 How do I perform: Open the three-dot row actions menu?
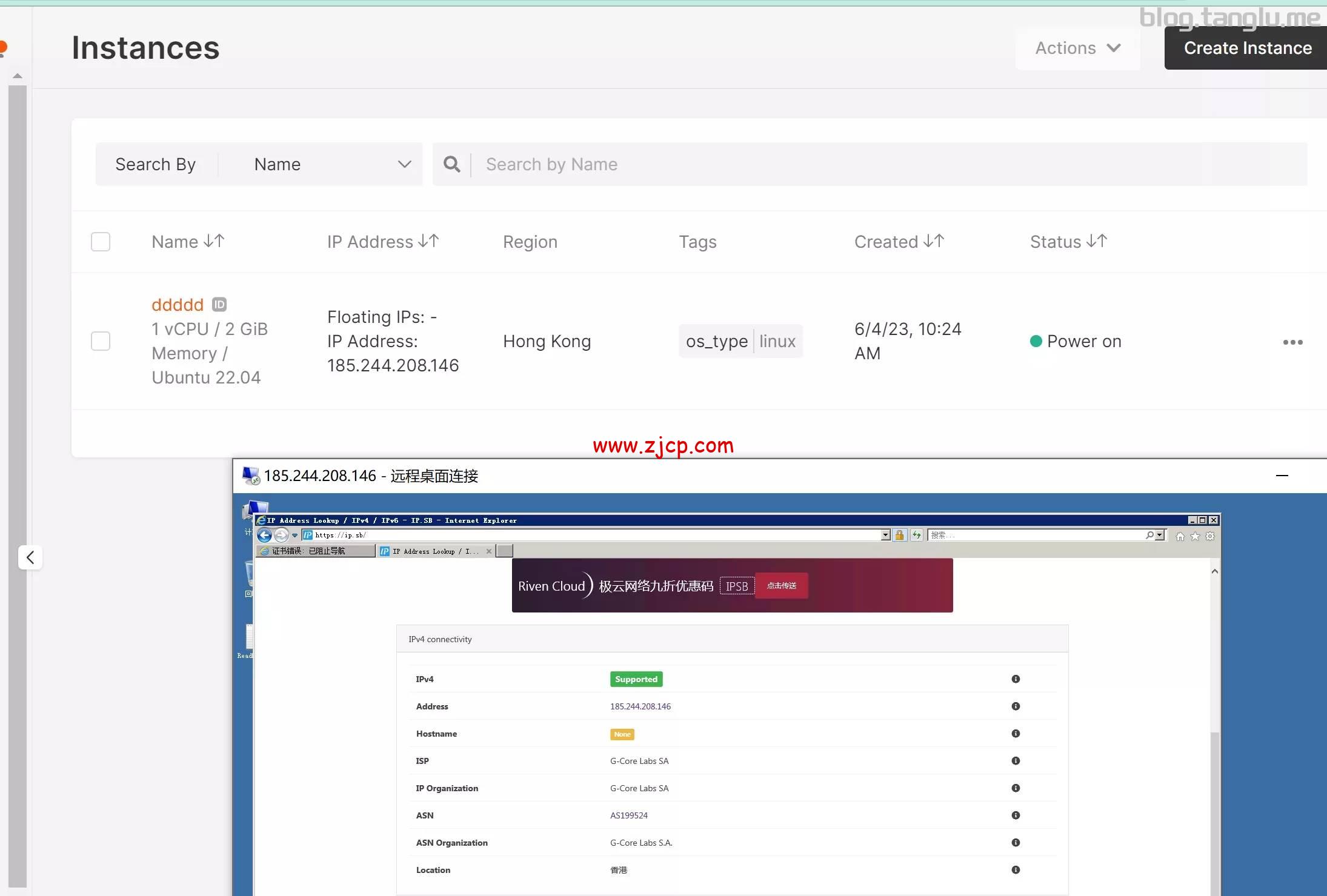tap(1292, 342)
